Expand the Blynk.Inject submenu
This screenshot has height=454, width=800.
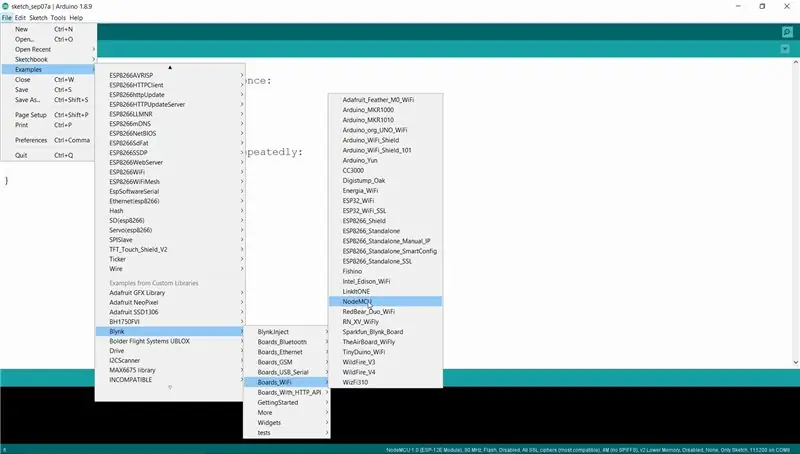tap(287, 332)
